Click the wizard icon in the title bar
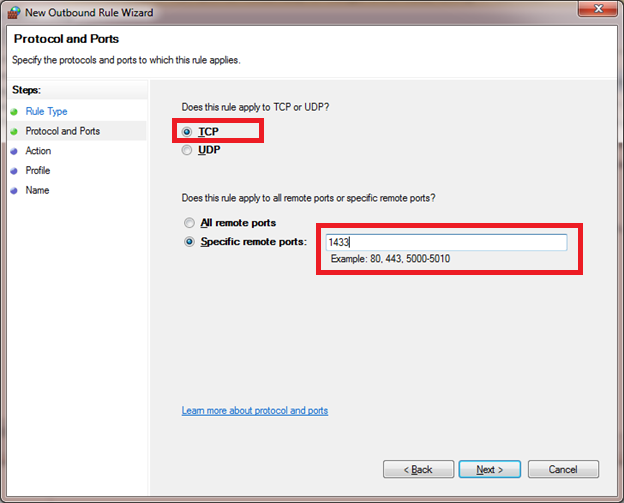624x503 pixels. point(14,11)
